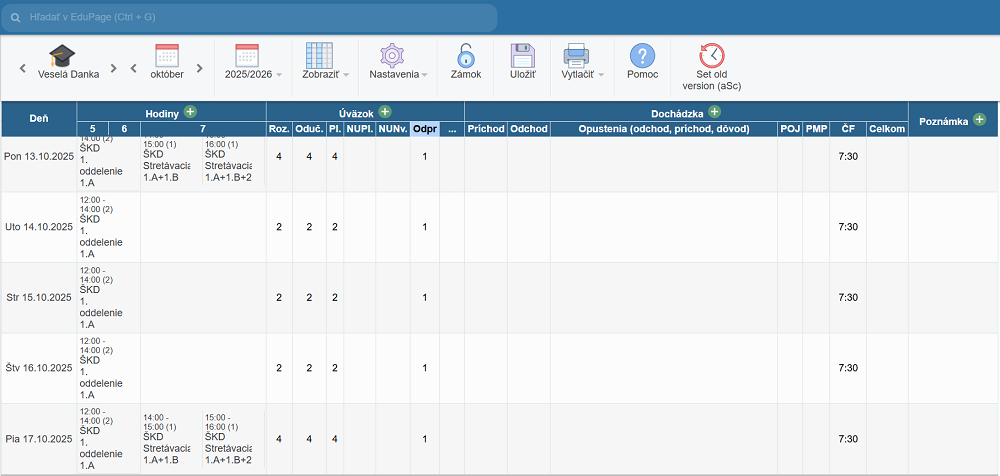Click the Vytlačiť printer icon
Viewport: 1000px width, 476px height.
point(576,56)
